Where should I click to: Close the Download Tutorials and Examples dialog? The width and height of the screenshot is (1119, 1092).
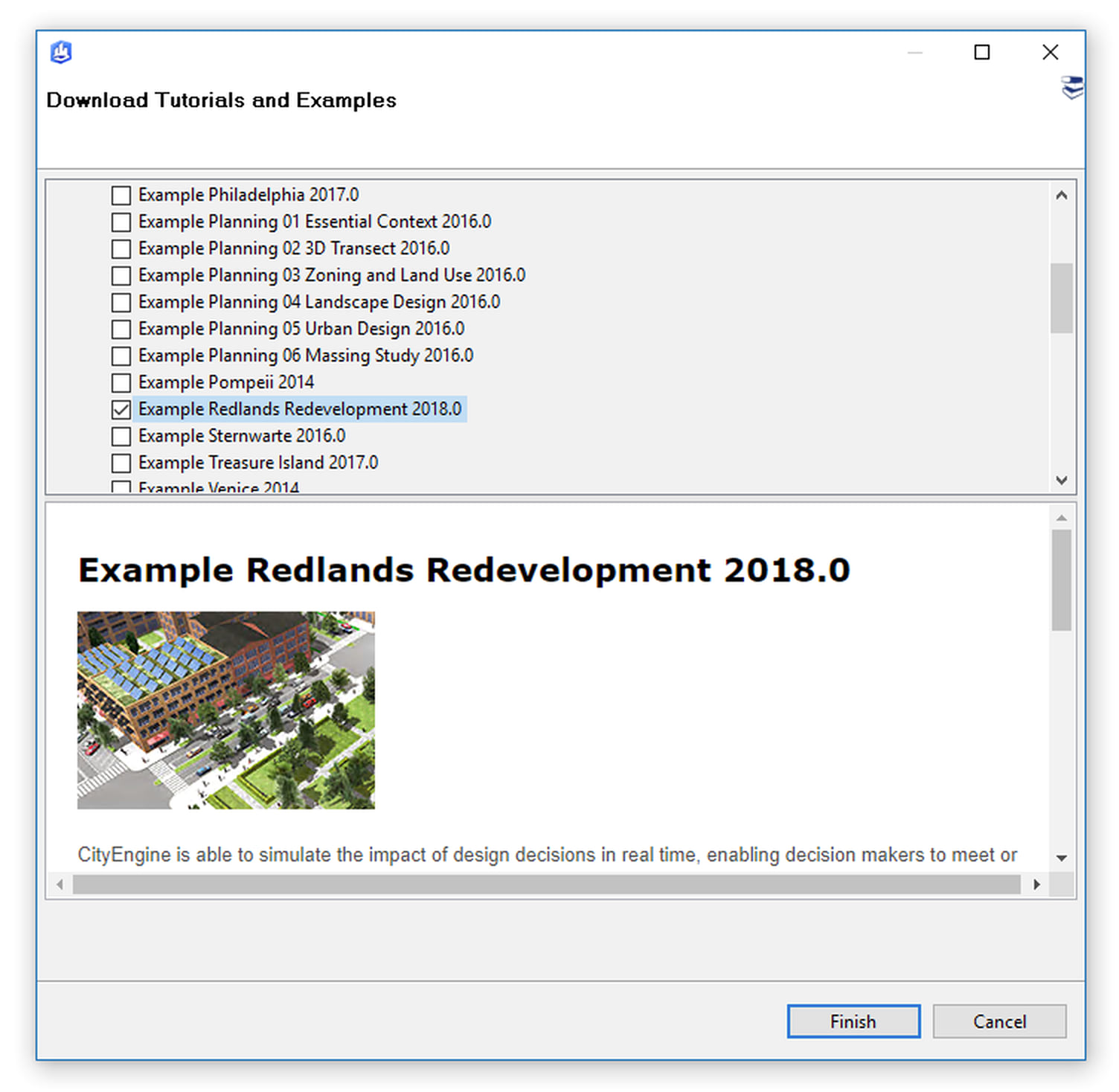point(1050,52)
